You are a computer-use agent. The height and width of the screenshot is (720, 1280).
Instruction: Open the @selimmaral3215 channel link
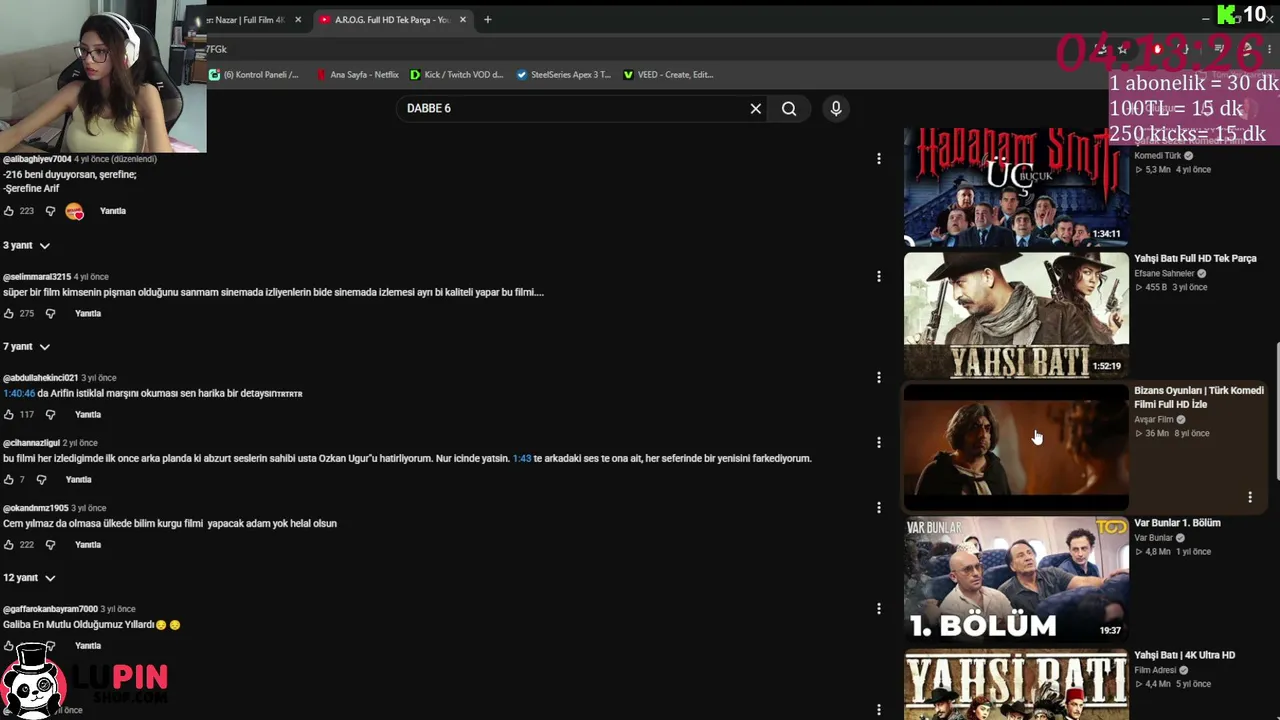click(x=37, y=277)
